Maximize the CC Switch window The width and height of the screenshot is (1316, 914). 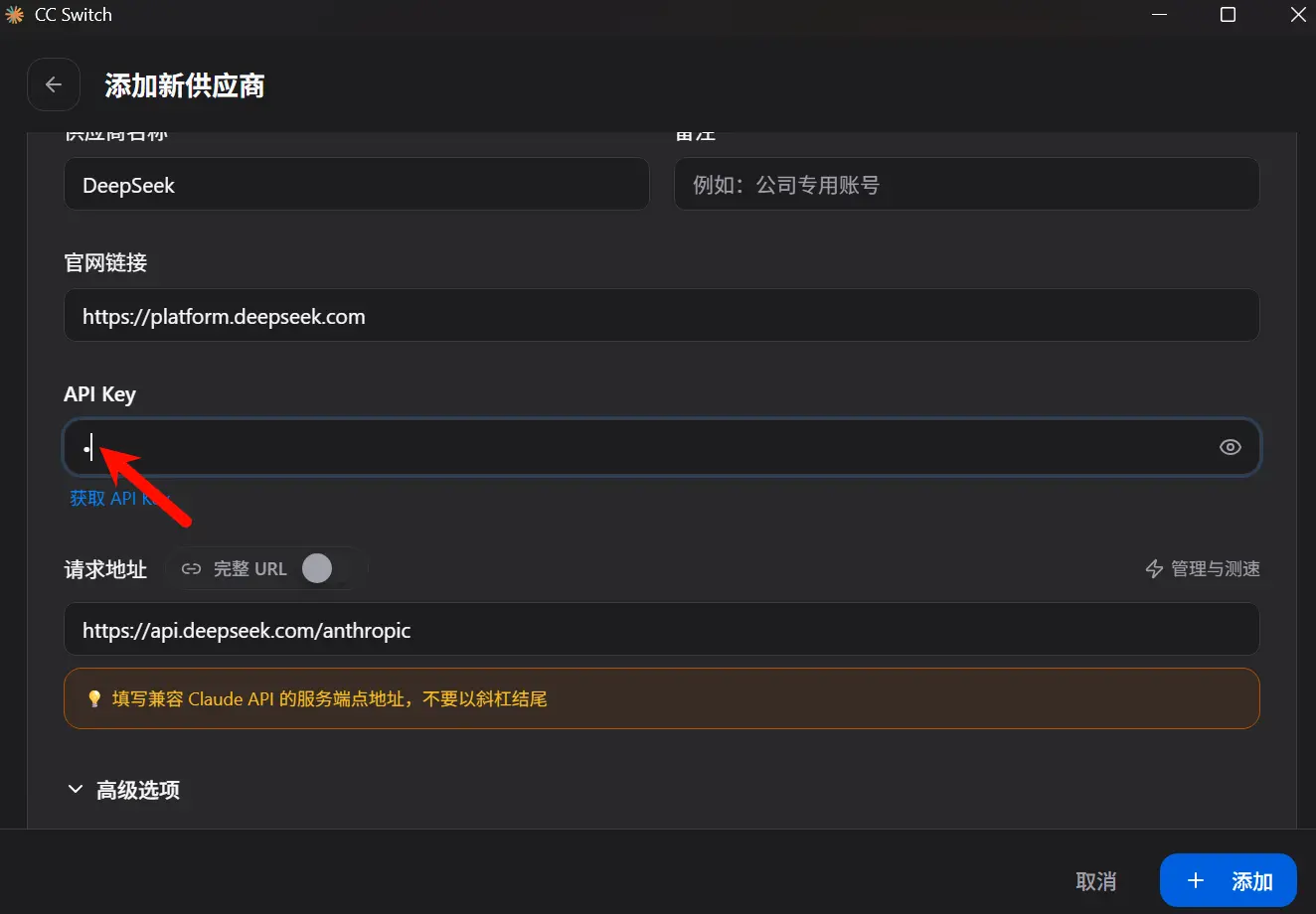click(1228, 15)
